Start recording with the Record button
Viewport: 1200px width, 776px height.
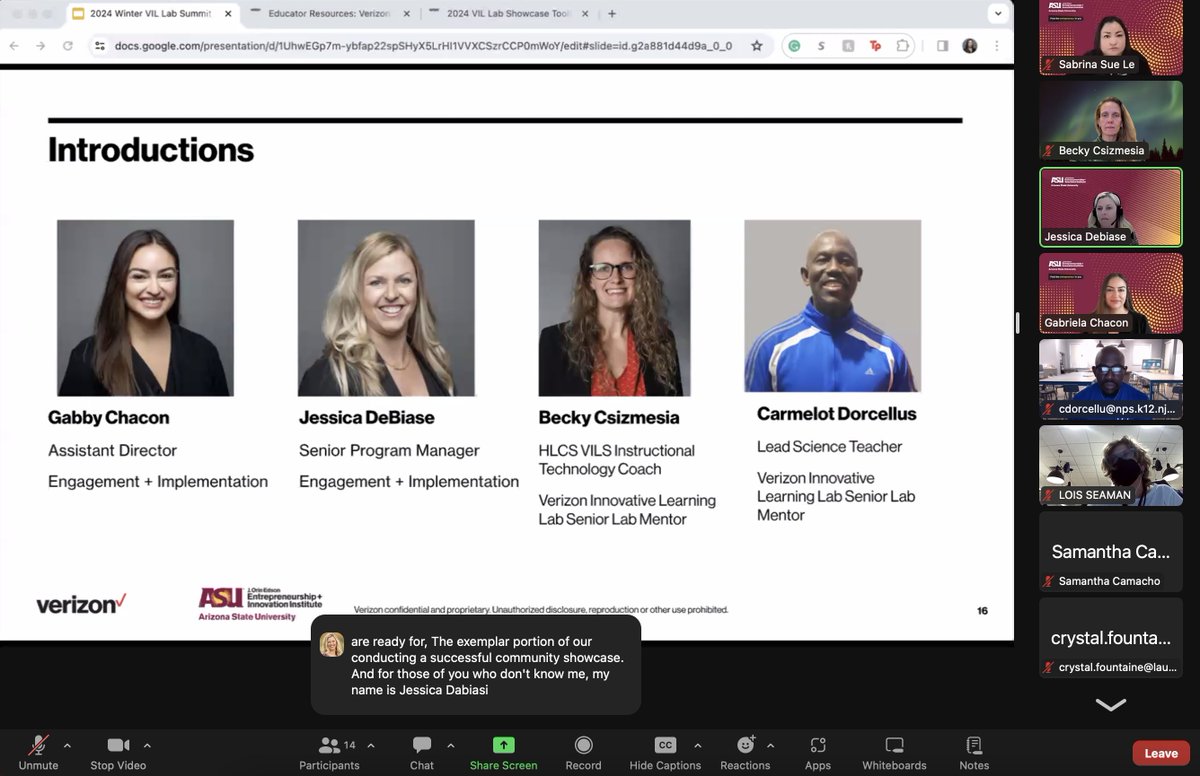583,752
